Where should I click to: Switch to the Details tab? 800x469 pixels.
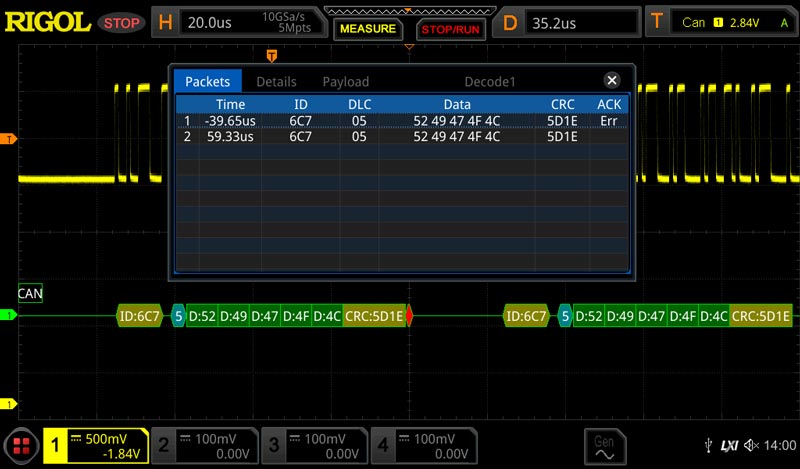click(276, 82)
